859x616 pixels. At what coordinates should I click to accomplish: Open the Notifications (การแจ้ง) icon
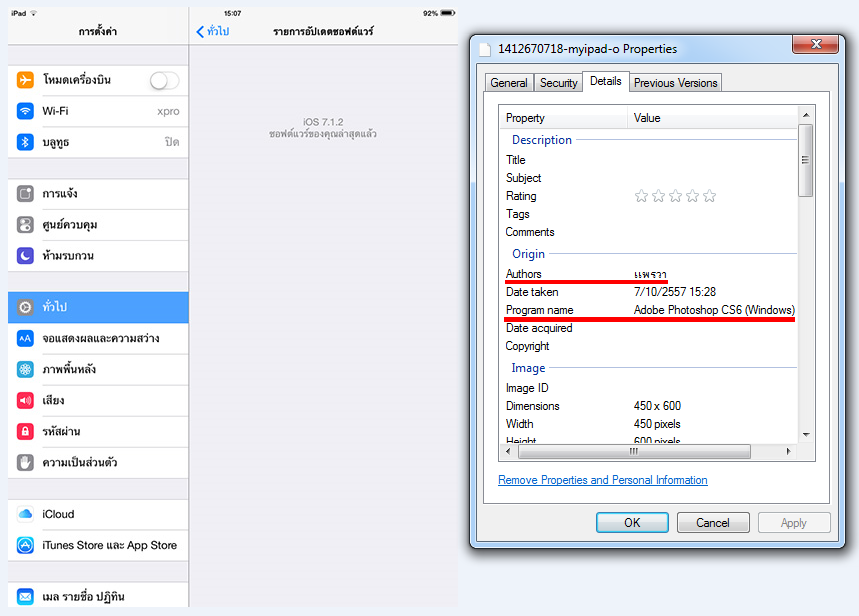(25, 193)
